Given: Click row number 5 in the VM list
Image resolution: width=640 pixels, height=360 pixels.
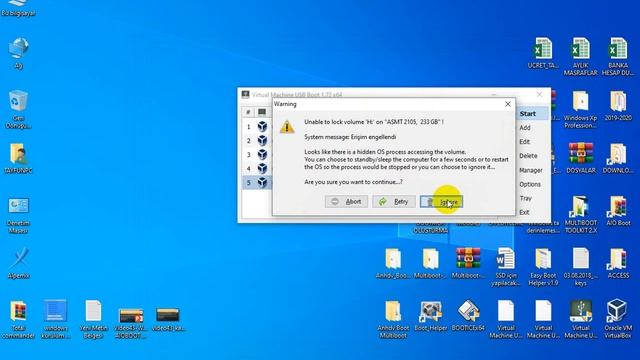Looking at the screenshot, I should (249, 182).
